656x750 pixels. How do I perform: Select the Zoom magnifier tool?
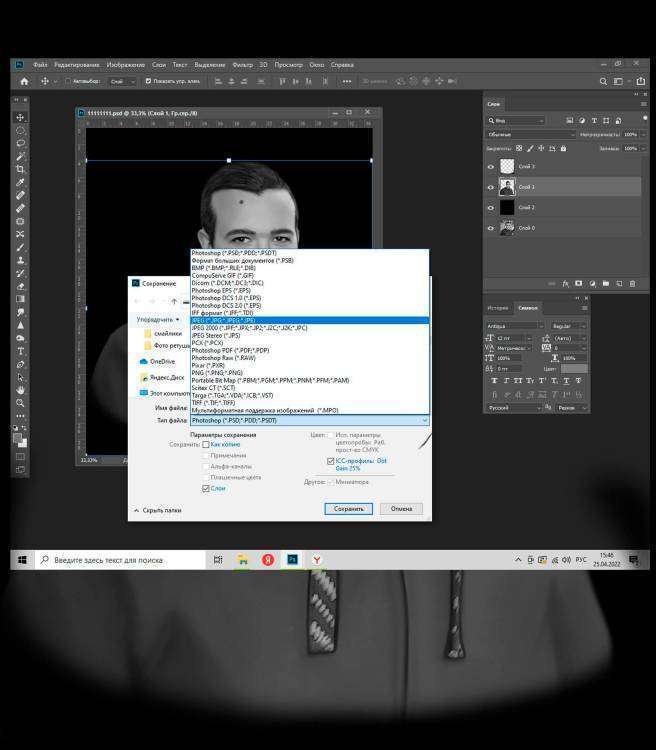[x=21, y=403]
